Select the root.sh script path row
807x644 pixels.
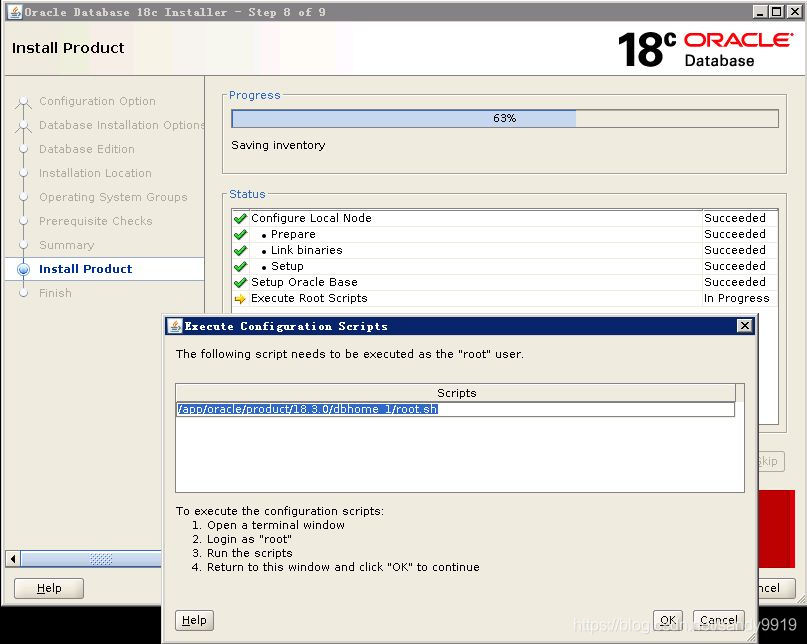pos(455,409)
